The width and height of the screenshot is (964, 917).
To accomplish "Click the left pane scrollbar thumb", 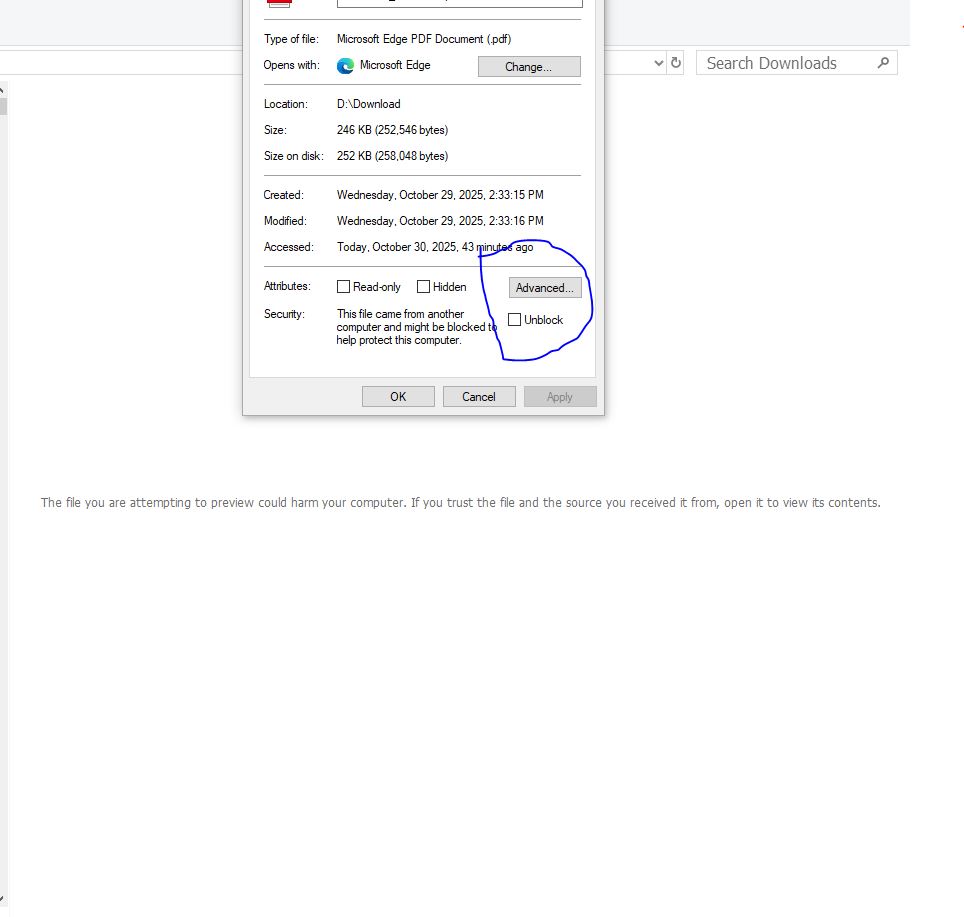I will point(3,105).
